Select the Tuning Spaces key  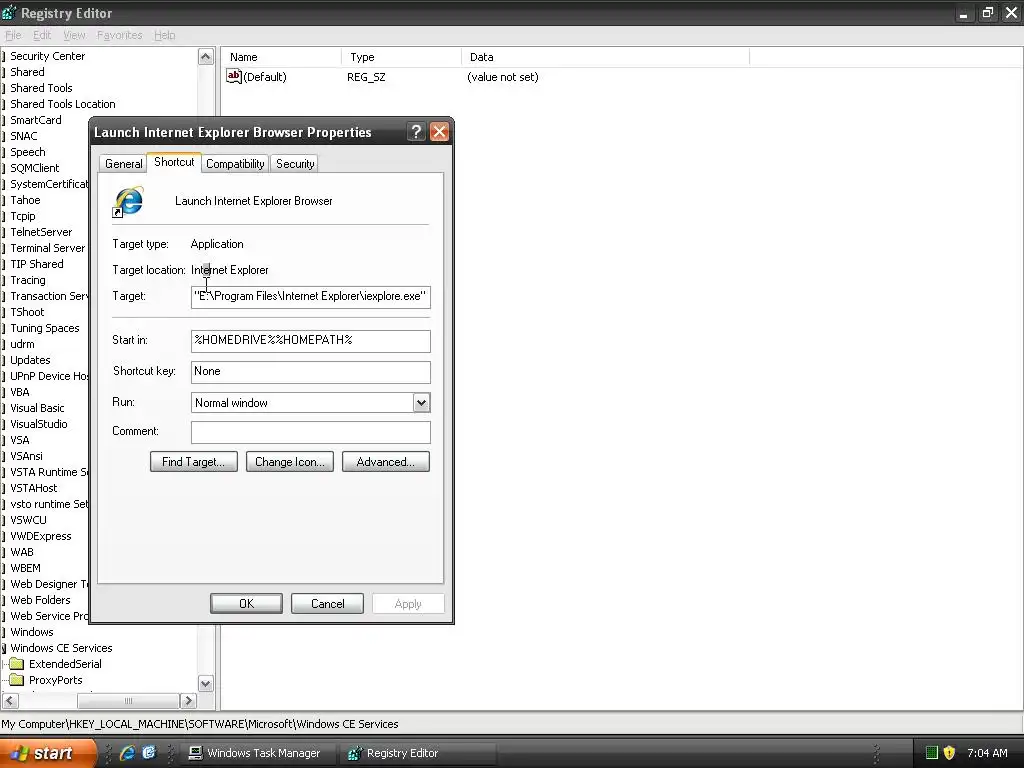[45, 328]
